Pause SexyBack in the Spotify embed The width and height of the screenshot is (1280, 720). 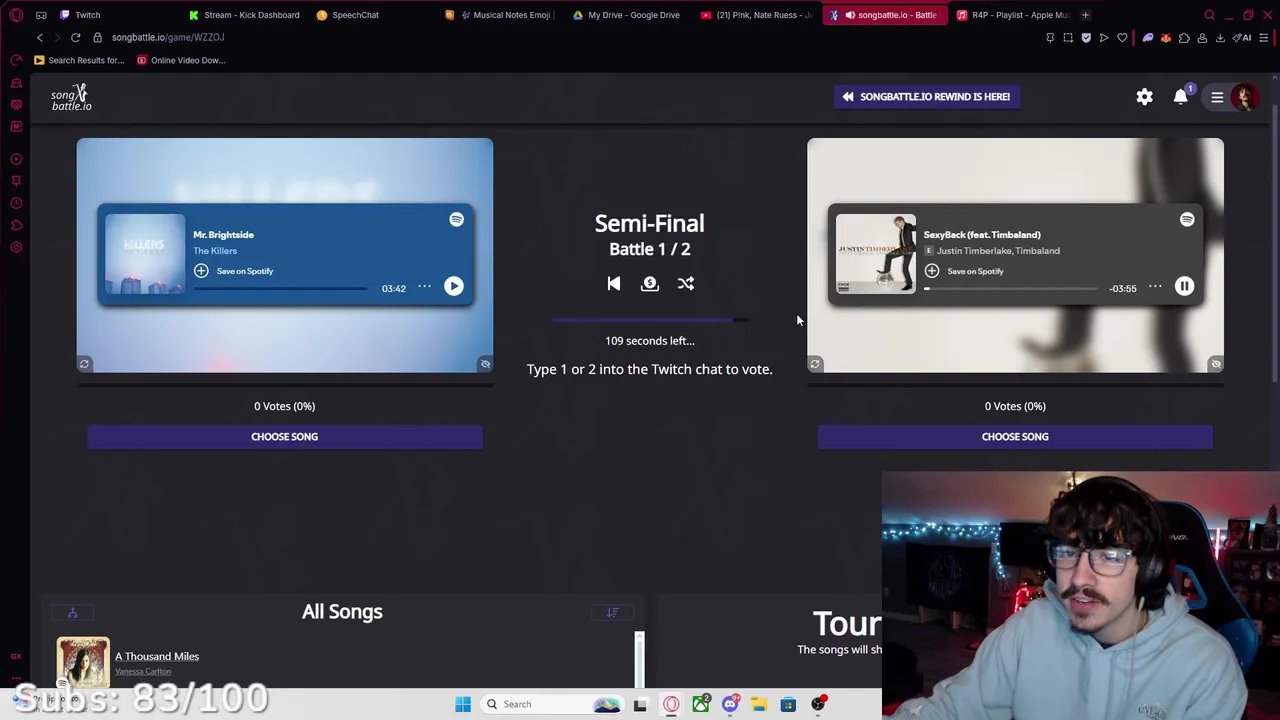1184,286
